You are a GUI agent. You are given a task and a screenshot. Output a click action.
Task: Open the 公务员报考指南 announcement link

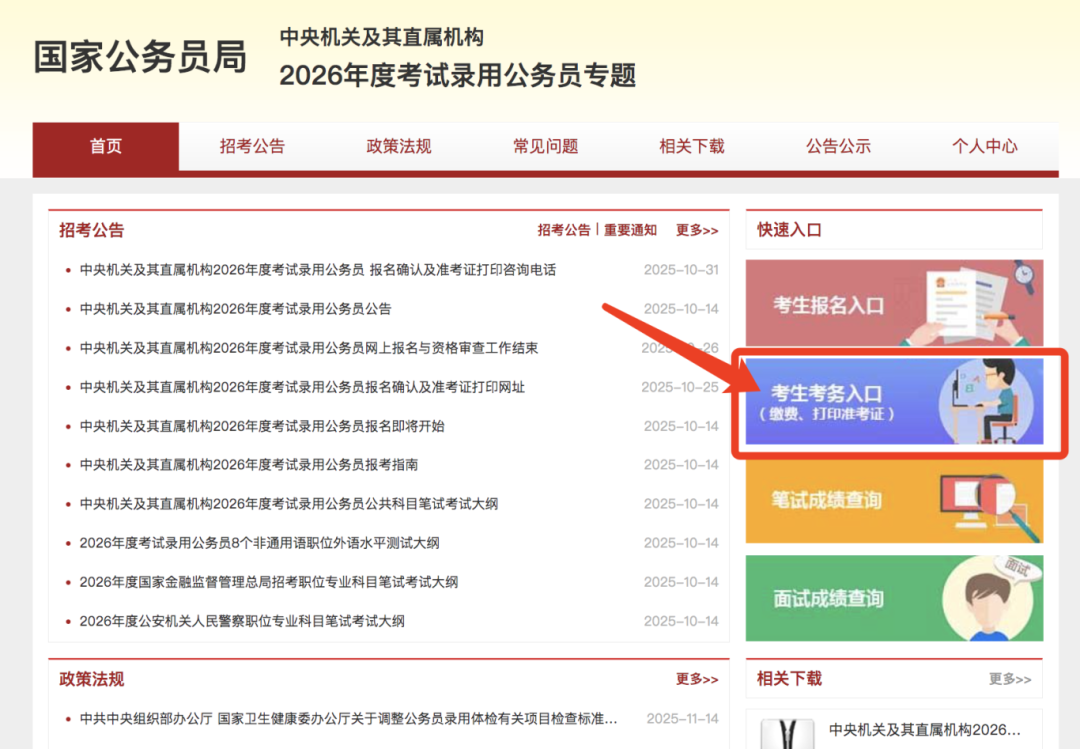click(249, 465)
